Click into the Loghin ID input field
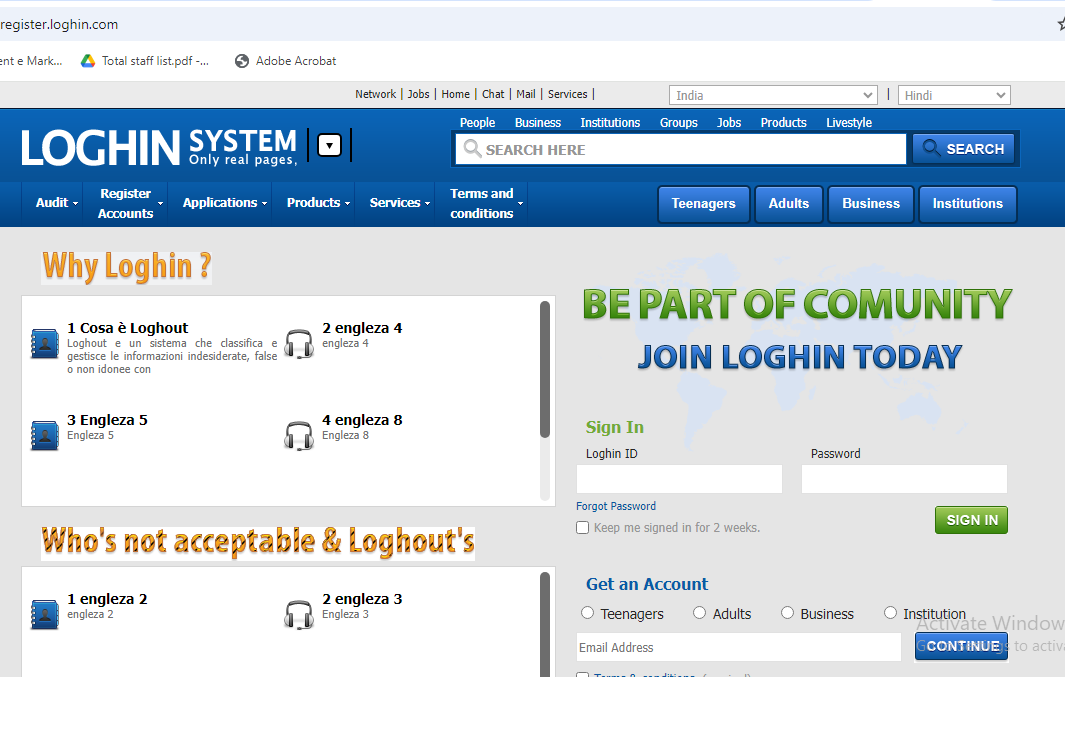Screen dimensions: 1065x745 [680, 479]
